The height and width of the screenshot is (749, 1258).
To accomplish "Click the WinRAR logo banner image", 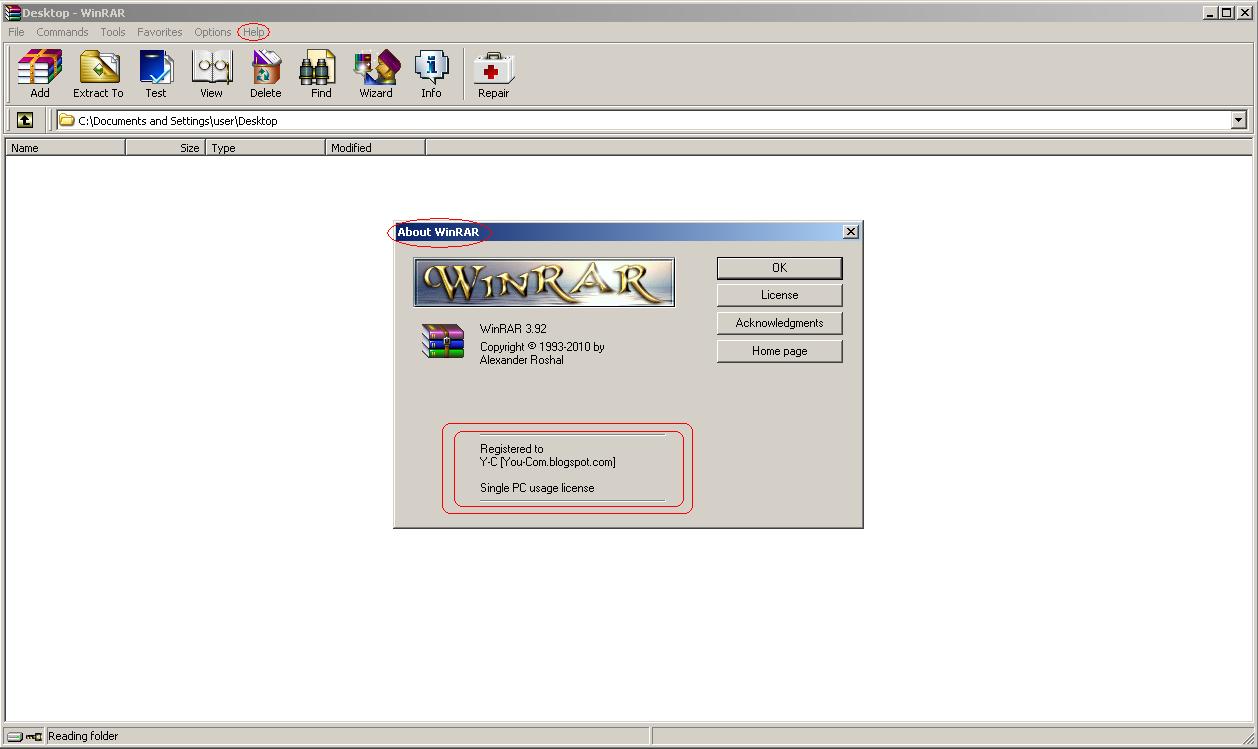I will 544,282.
